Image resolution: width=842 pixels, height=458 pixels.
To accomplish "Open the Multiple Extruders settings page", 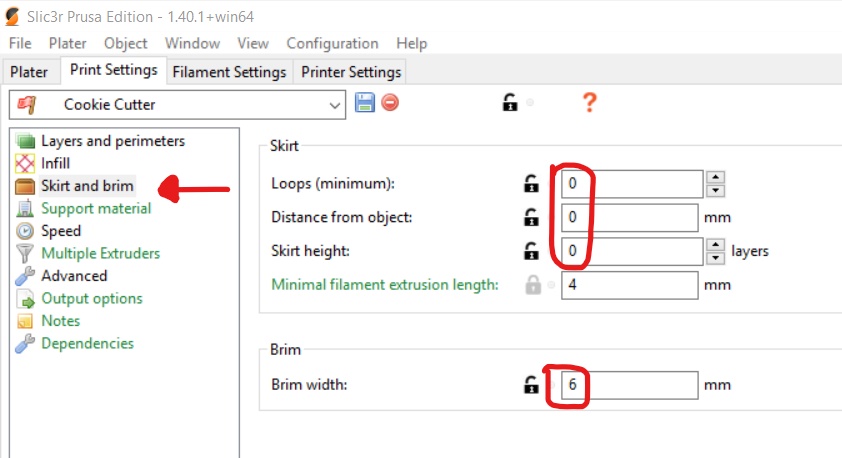I will (x=100, y=253).
